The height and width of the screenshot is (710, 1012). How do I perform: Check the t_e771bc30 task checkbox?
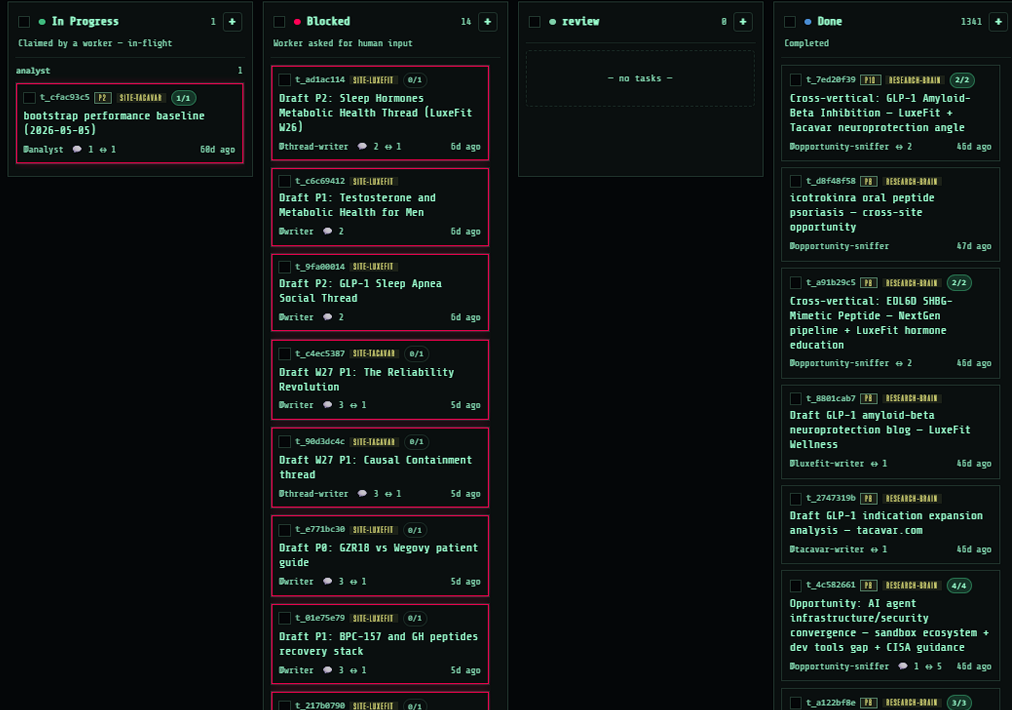pos(284,530)
